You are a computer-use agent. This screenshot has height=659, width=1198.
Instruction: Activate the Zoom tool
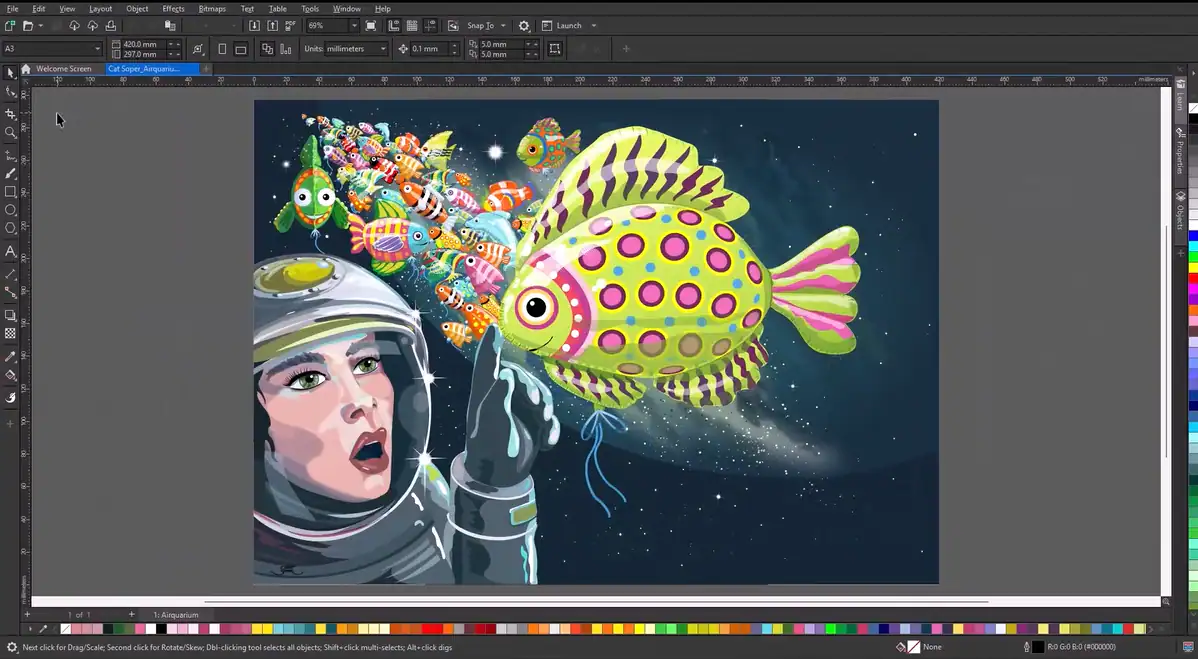(x=10, y=130)
